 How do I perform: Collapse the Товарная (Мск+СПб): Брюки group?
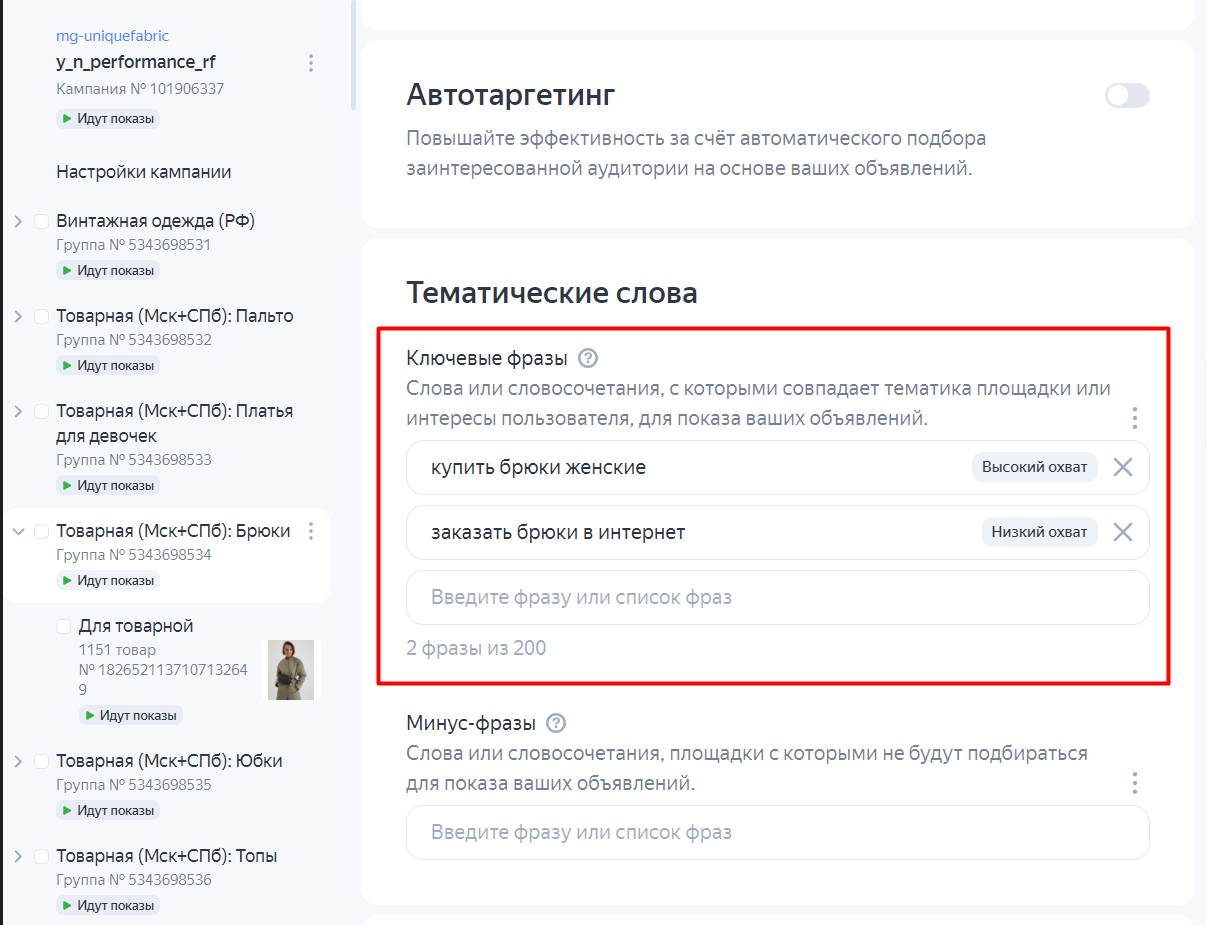tap(18, 531)
